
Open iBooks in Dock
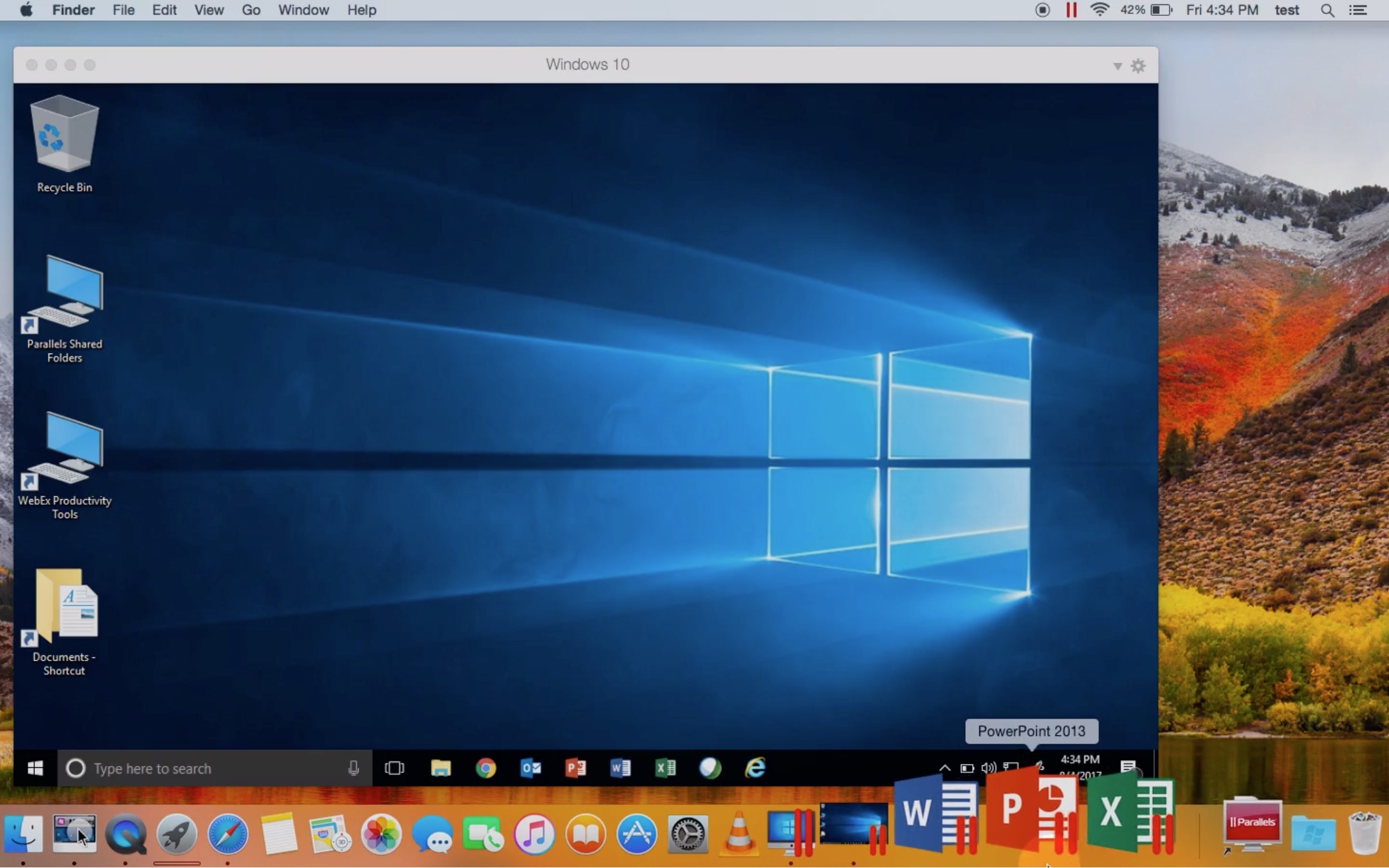point(585,834)
